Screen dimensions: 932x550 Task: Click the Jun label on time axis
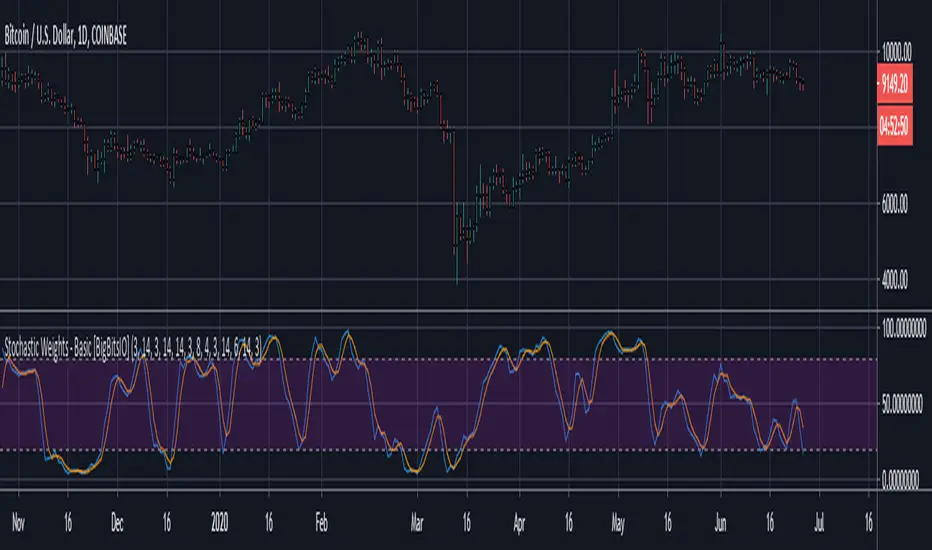click(x=720, y=523)
